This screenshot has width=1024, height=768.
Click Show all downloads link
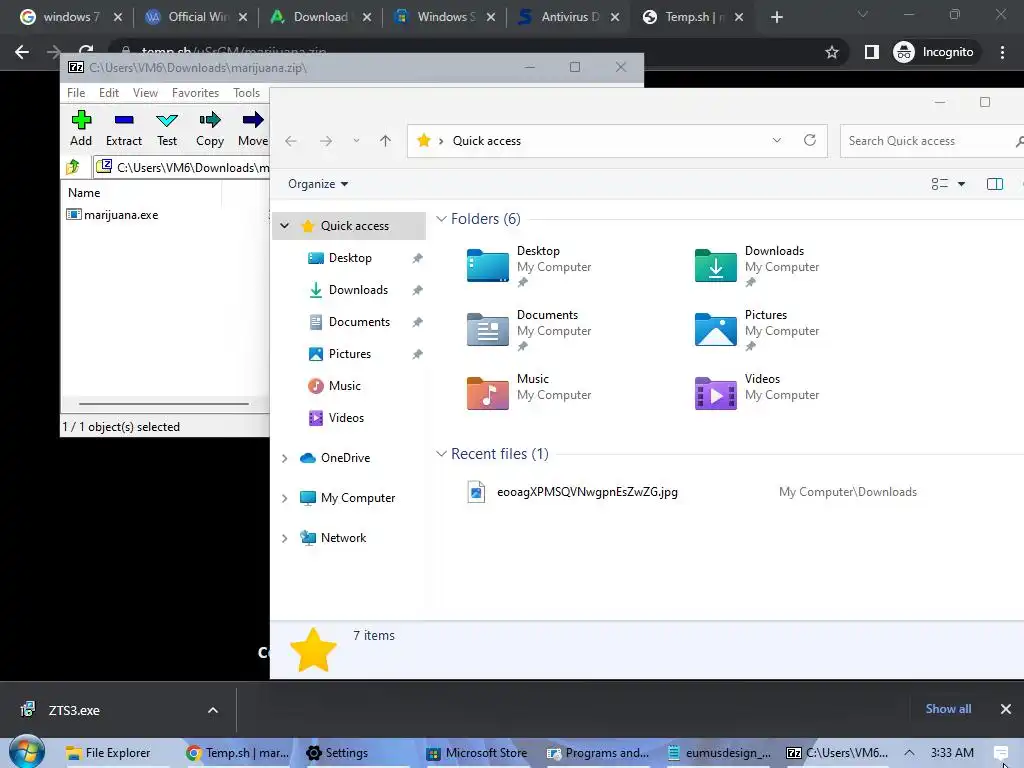point(948,709)
